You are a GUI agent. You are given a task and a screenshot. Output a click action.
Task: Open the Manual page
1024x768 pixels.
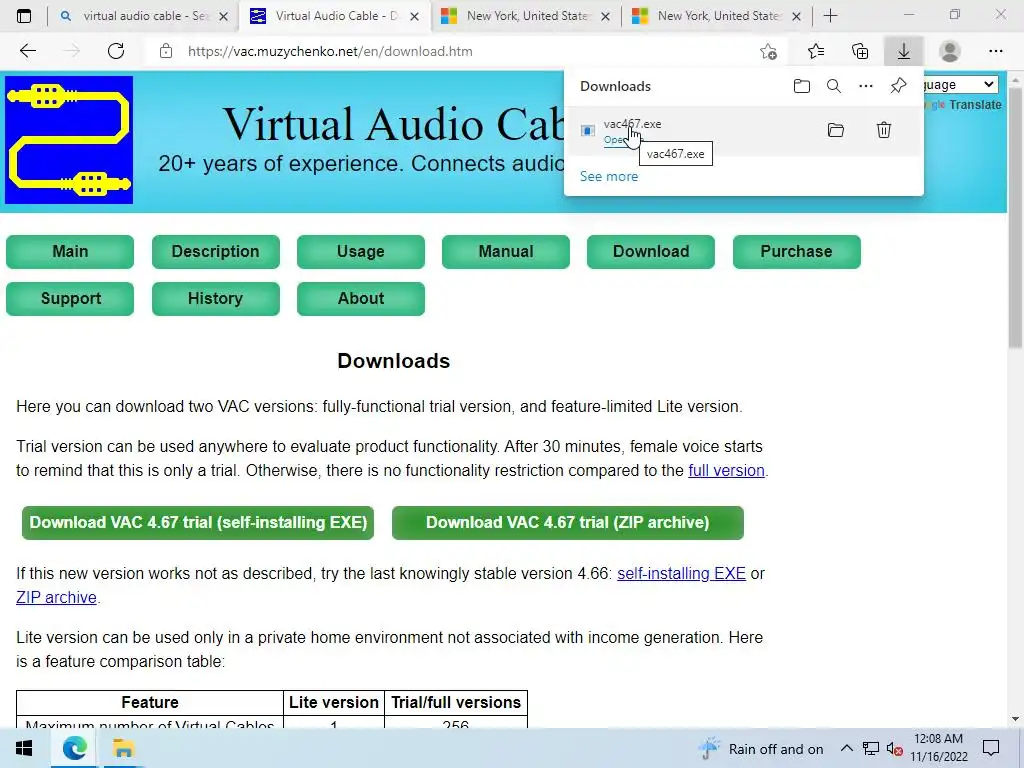pyautogui.click(x=505, y=251)
